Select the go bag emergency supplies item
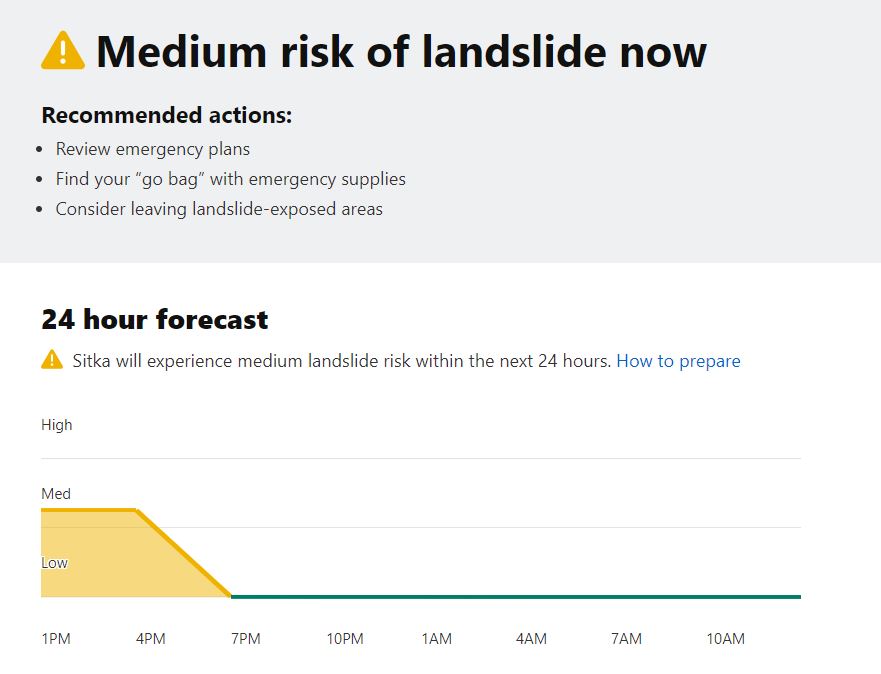881x674 pixels. pyautogui.click(x=231, y=179)
